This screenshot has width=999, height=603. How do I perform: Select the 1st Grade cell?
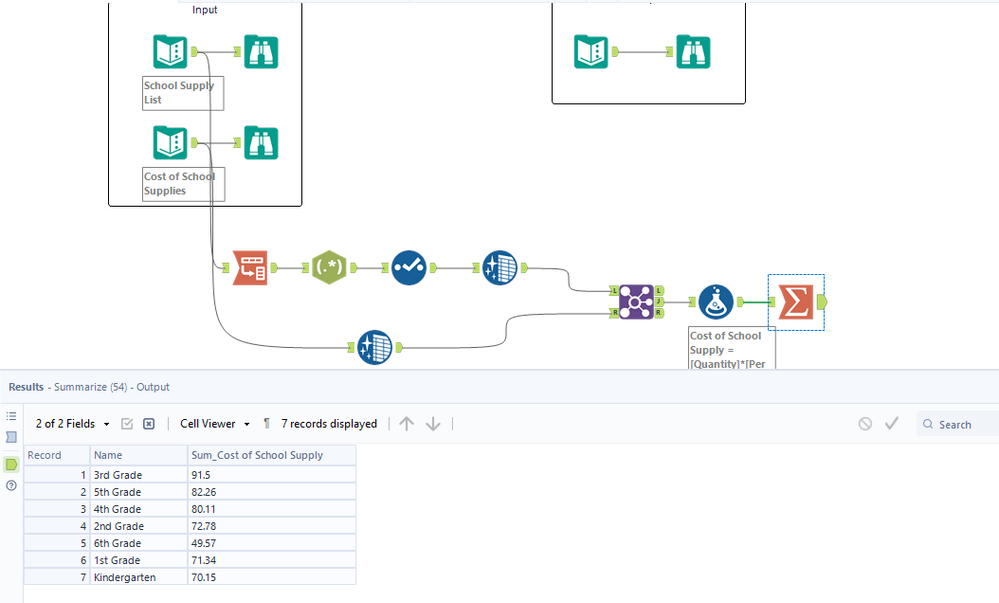[139, 560]
